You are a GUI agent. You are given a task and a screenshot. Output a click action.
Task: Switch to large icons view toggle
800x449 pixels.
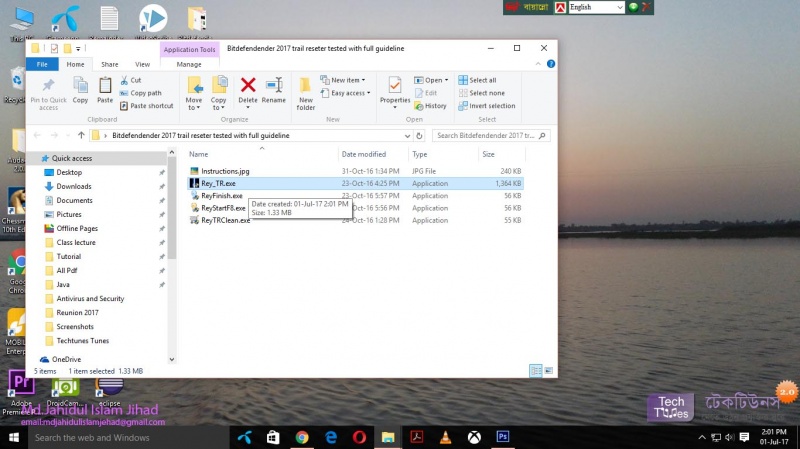[549, 371]
